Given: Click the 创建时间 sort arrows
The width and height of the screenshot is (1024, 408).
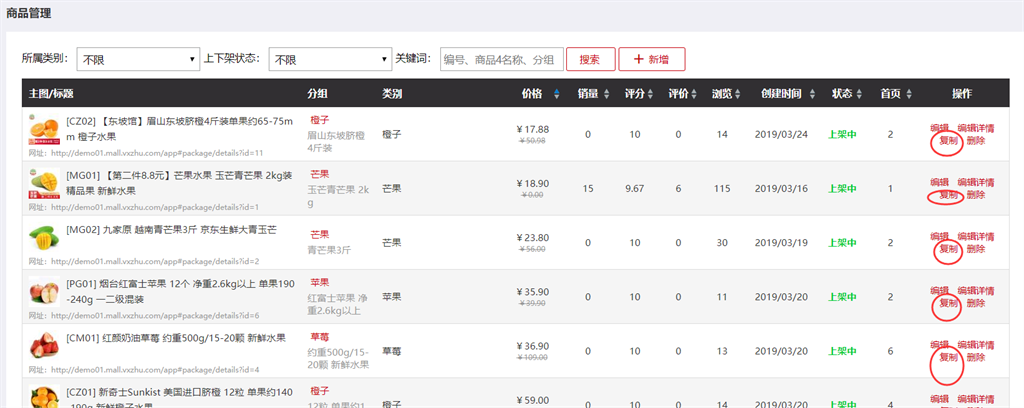Looking at the screenshot, I should click(x=810, y=95).
